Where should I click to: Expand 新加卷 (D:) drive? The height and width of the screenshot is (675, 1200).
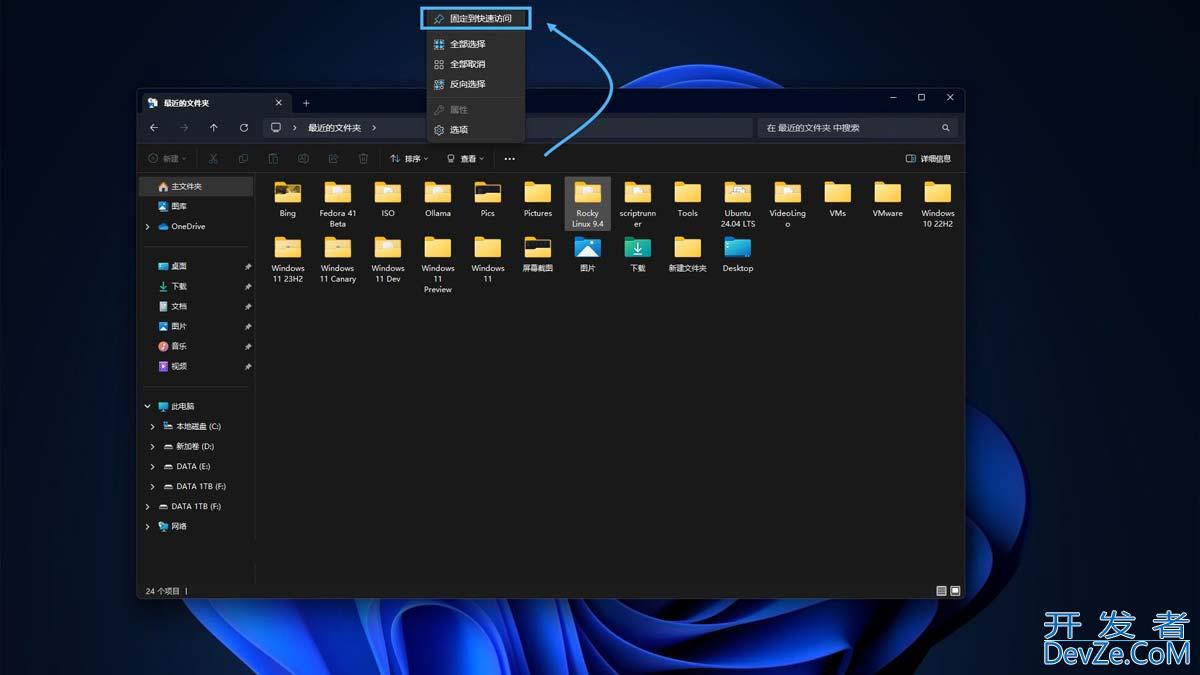click(x=153, y=447)
